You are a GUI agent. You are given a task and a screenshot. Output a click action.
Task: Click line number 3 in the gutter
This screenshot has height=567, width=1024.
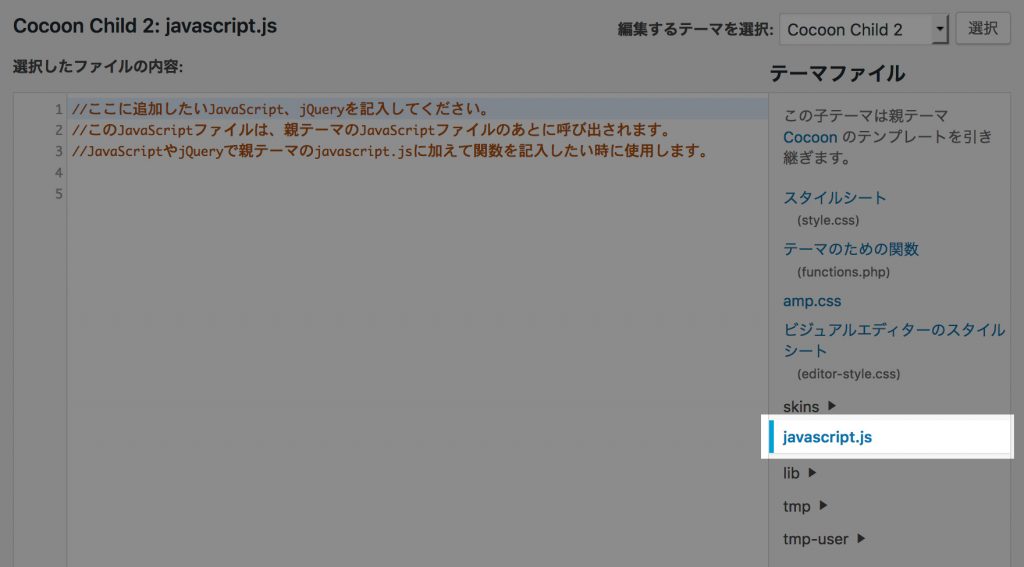(x=58, y=152)
